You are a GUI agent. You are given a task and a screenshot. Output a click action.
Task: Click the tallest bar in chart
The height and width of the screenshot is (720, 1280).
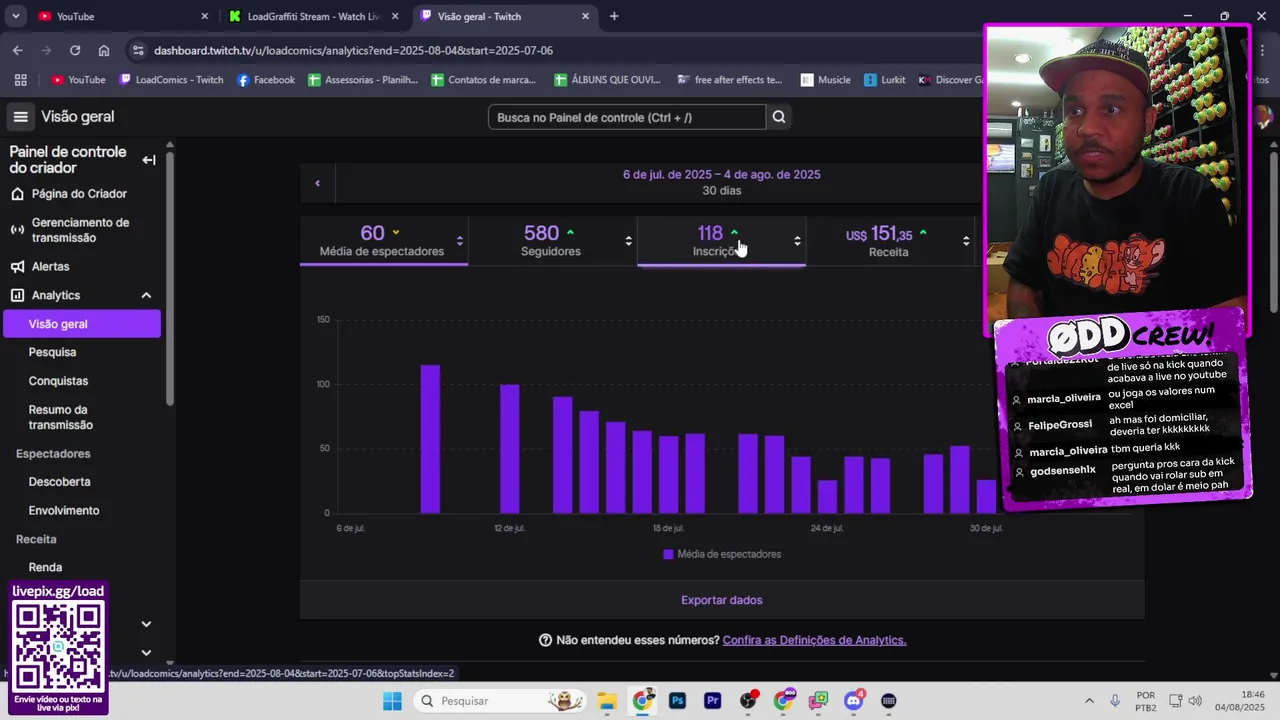click(x=430, y=439)
